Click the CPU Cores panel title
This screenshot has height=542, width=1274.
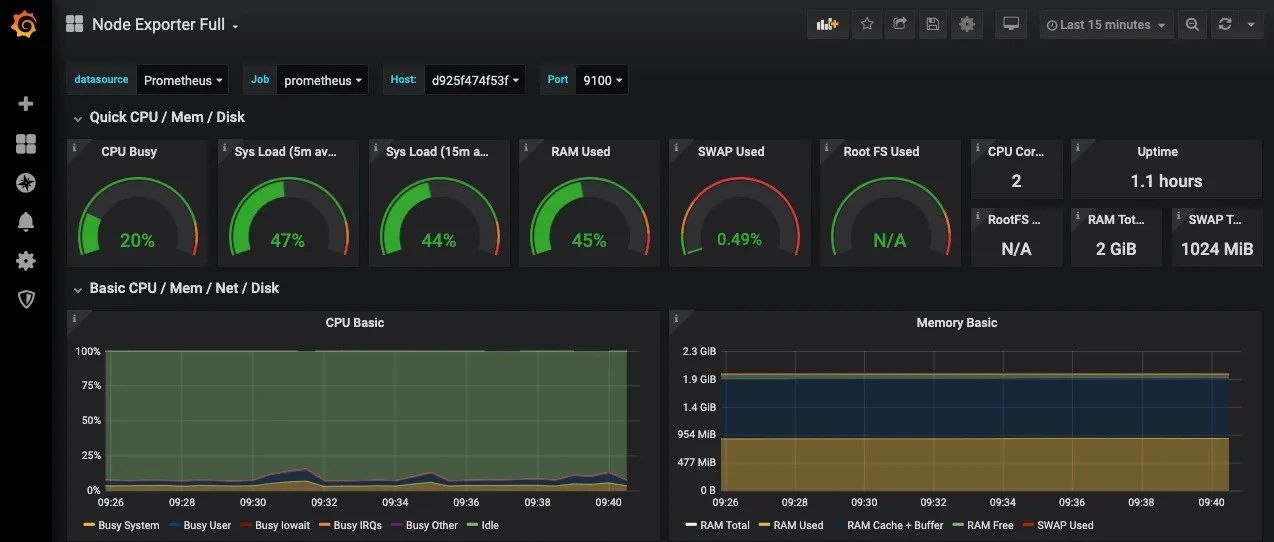(1016, 152)
